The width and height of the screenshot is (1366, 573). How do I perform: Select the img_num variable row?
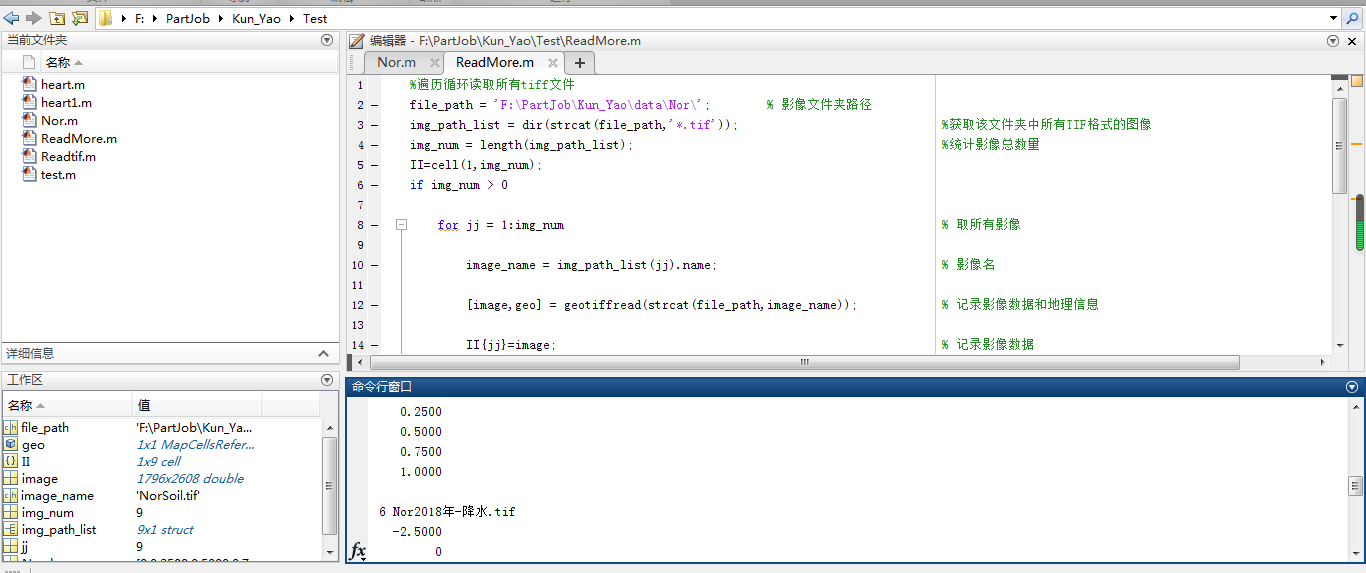pyautogui.click(x=162, y=513)
